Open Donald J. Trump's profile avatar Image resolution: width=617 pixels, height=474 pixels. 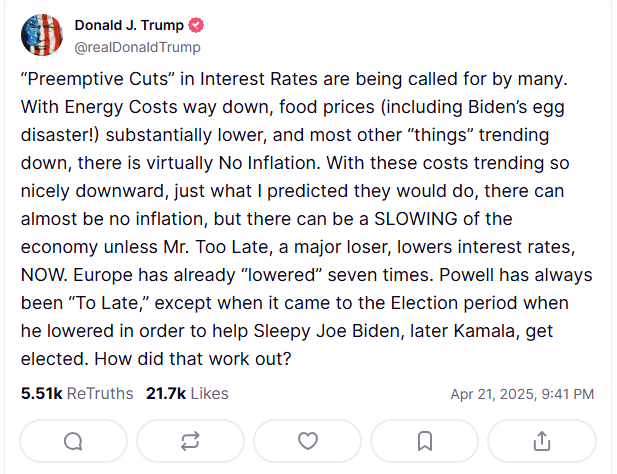point(42,35)
